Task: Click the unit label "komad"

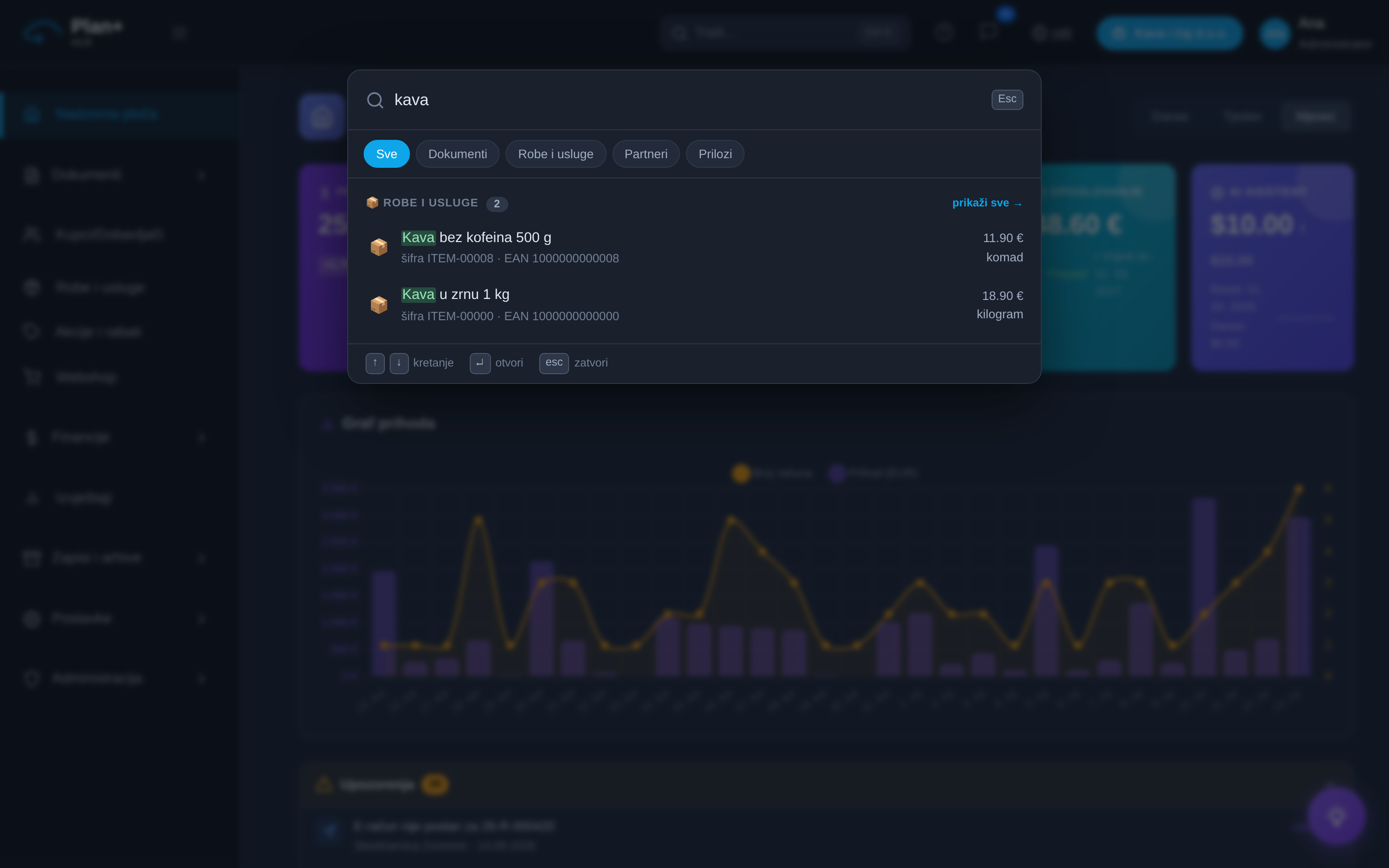Action: (1005, 257)
